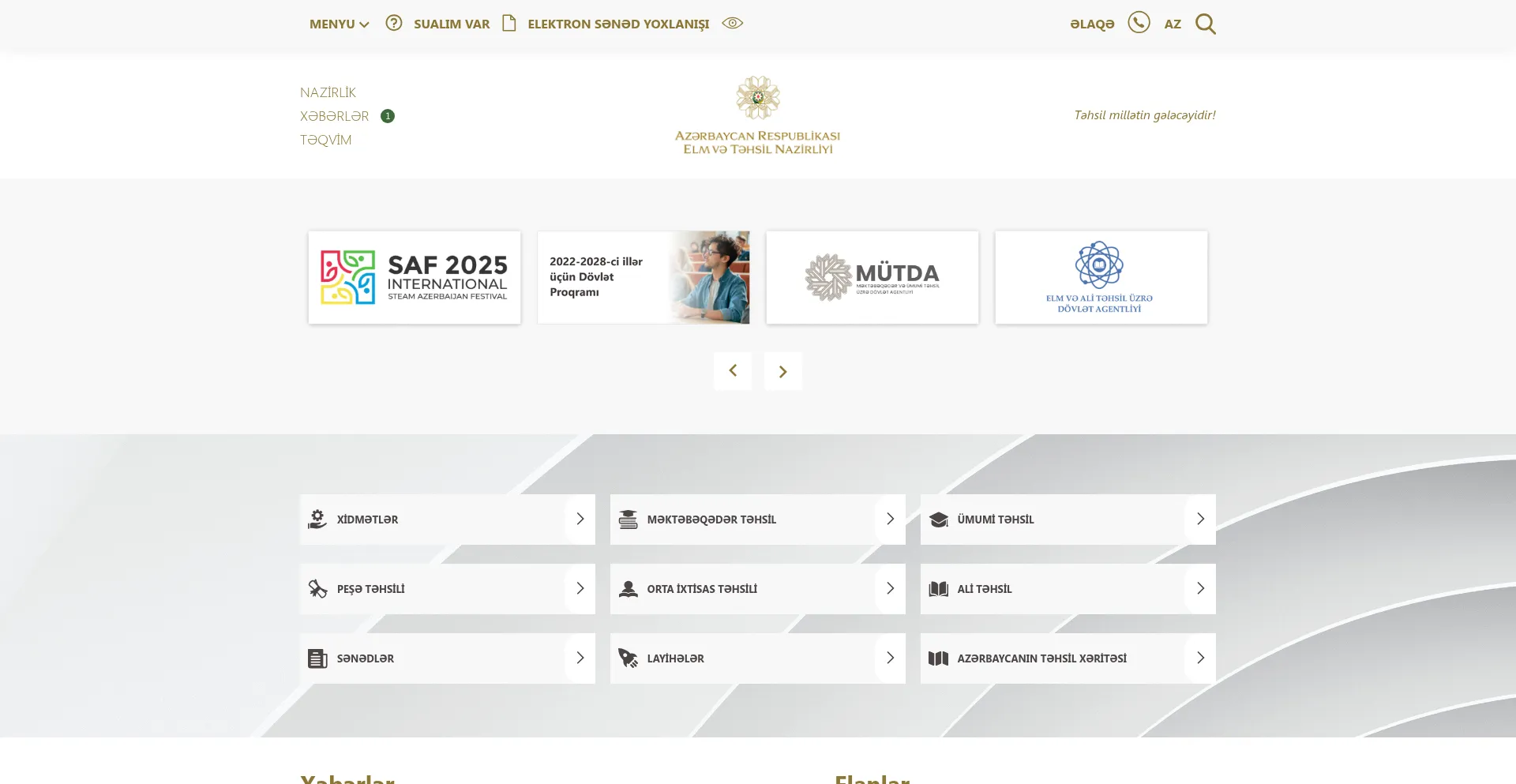This screenshot has width=1516, height=784.
Task: Switch language using the AZ selector
Action: click(x=1173, y=24)
